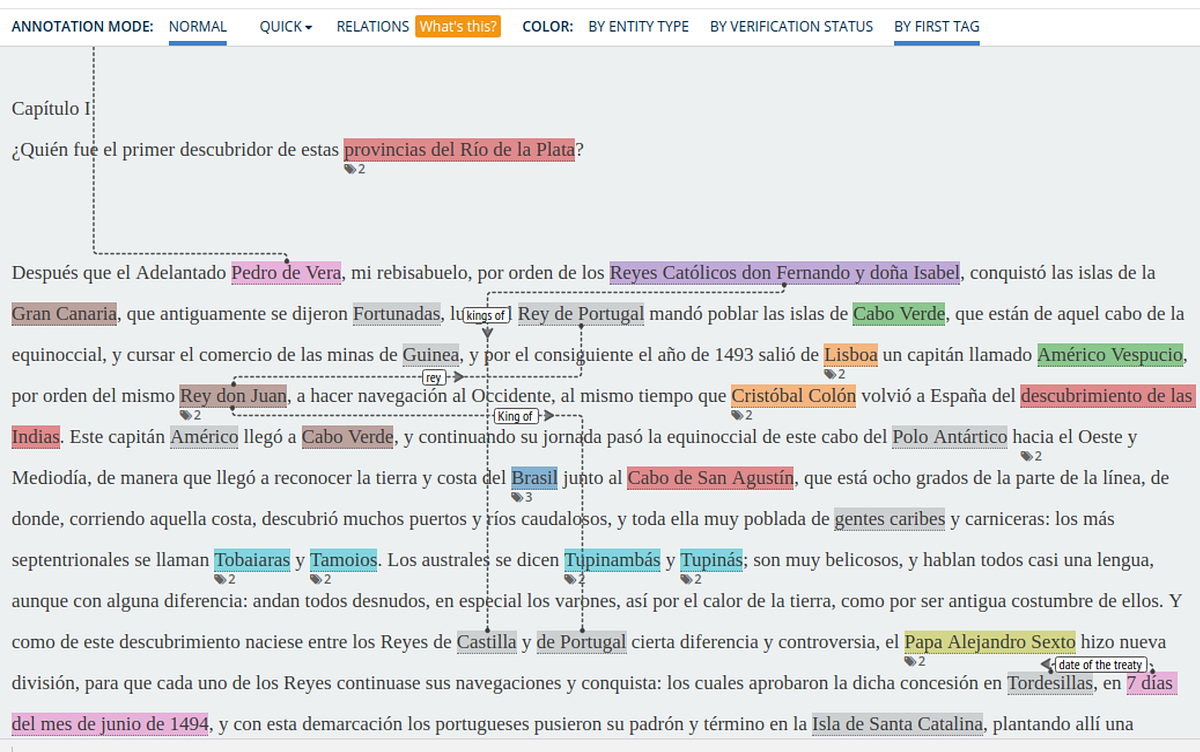
Task: Open tag icon below "Tamoios"
Action: coord(320,579)
